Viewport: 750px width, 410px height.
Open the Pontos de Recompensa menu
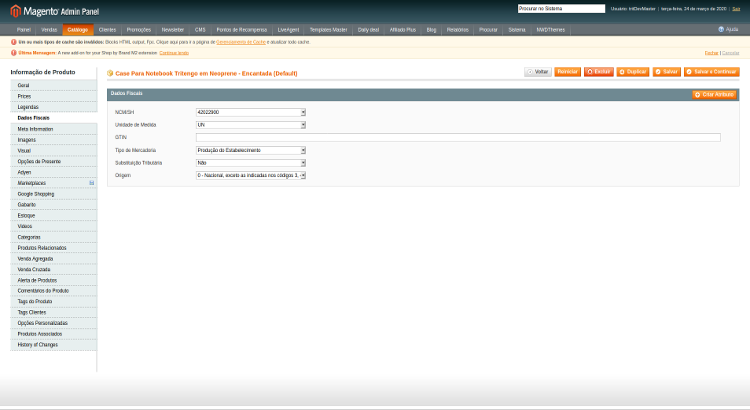click(x=242, y=30)
